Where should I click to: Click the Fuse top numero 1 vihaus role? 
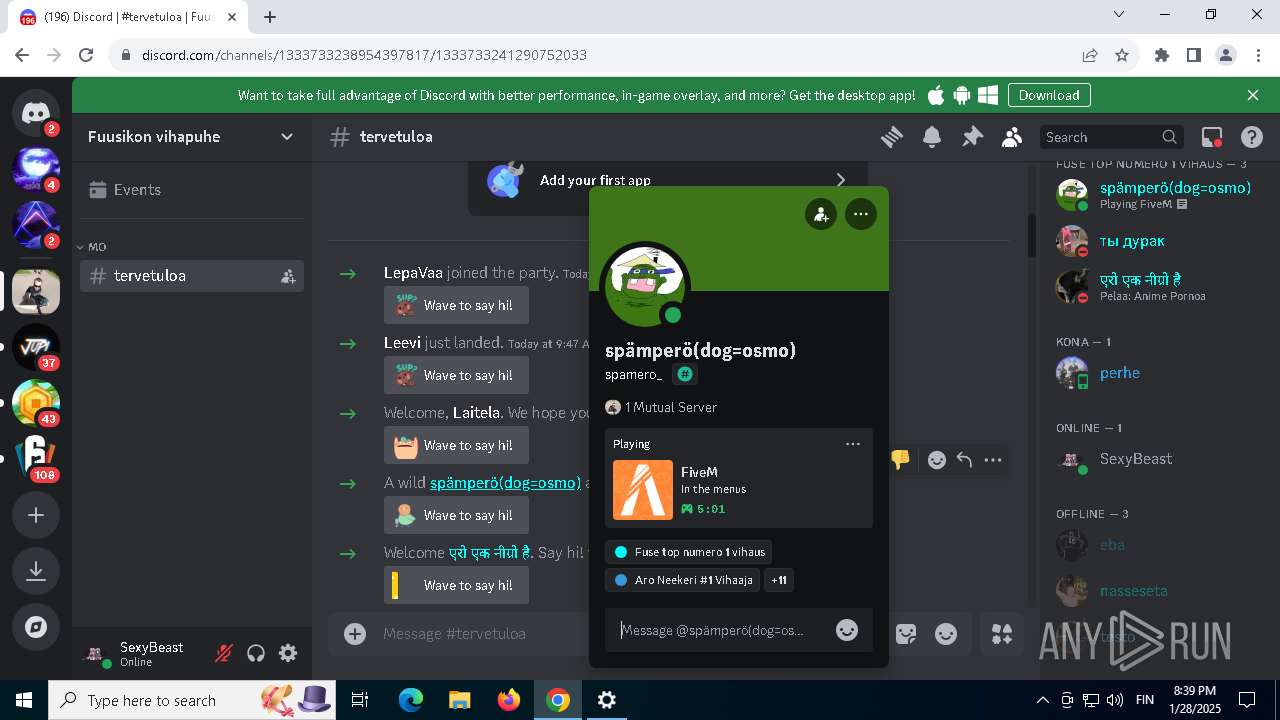coord(688,552)
